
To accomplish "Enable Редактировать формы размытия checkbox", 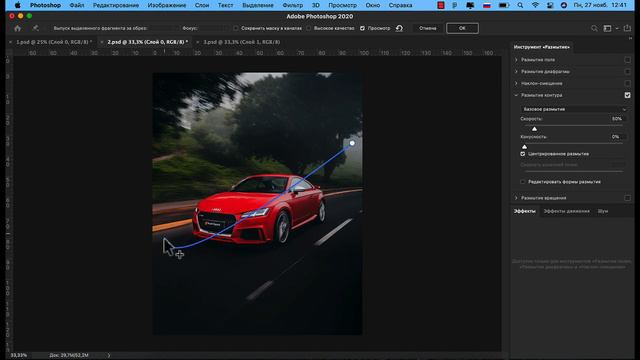I will [523, 182].
